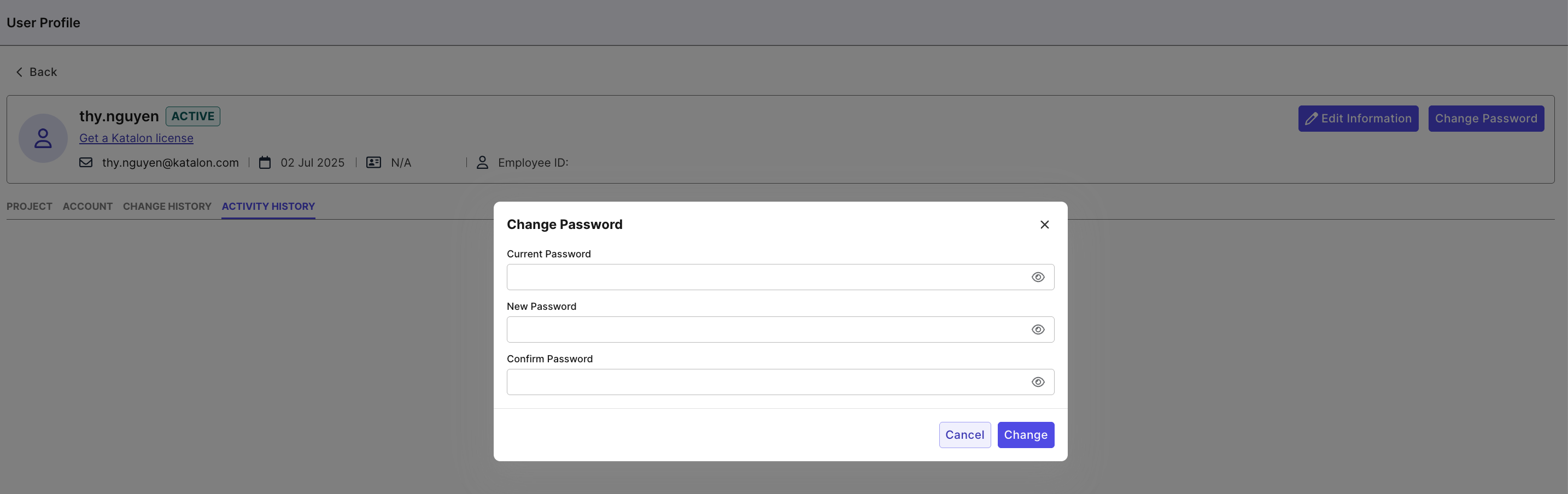Close the Change Password dialog with X

point(1045,225)
